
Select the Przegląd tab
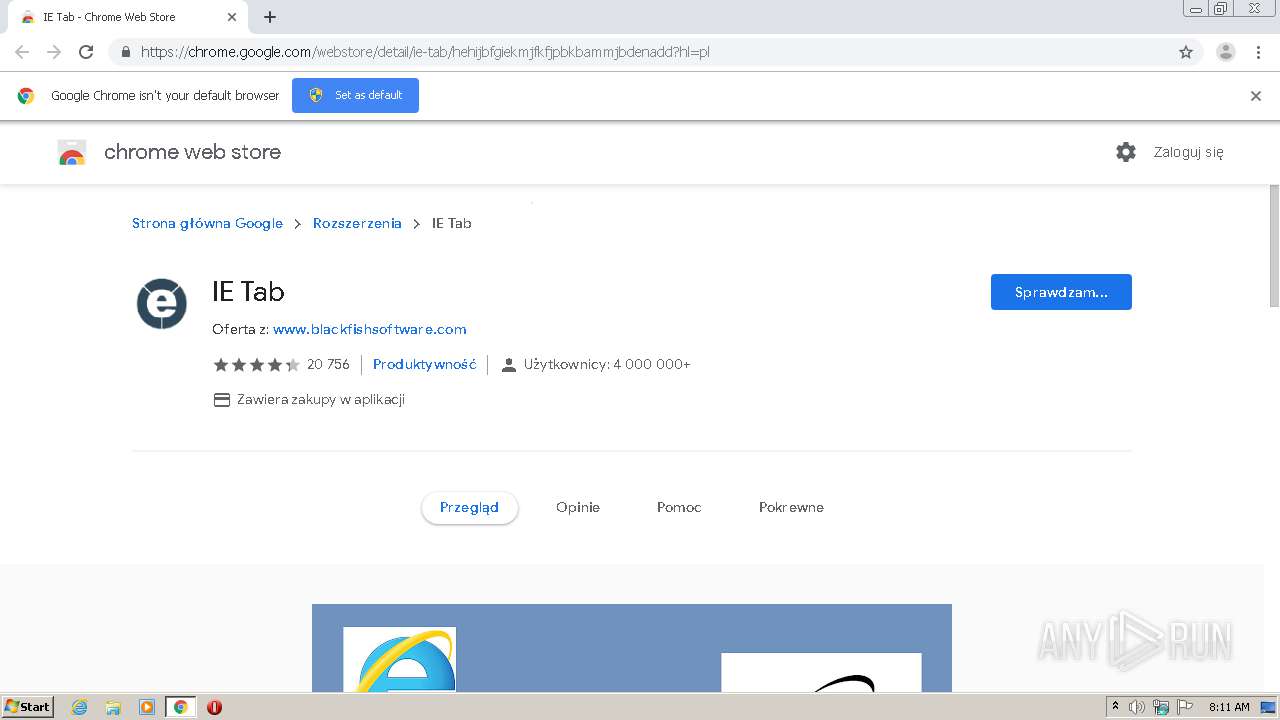click(469, 507)
